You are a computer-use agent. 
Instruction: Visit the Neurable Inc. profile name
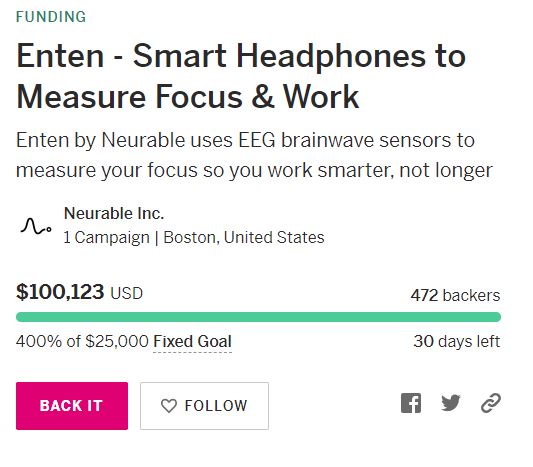pyautogui.click(x=114, y=213)
